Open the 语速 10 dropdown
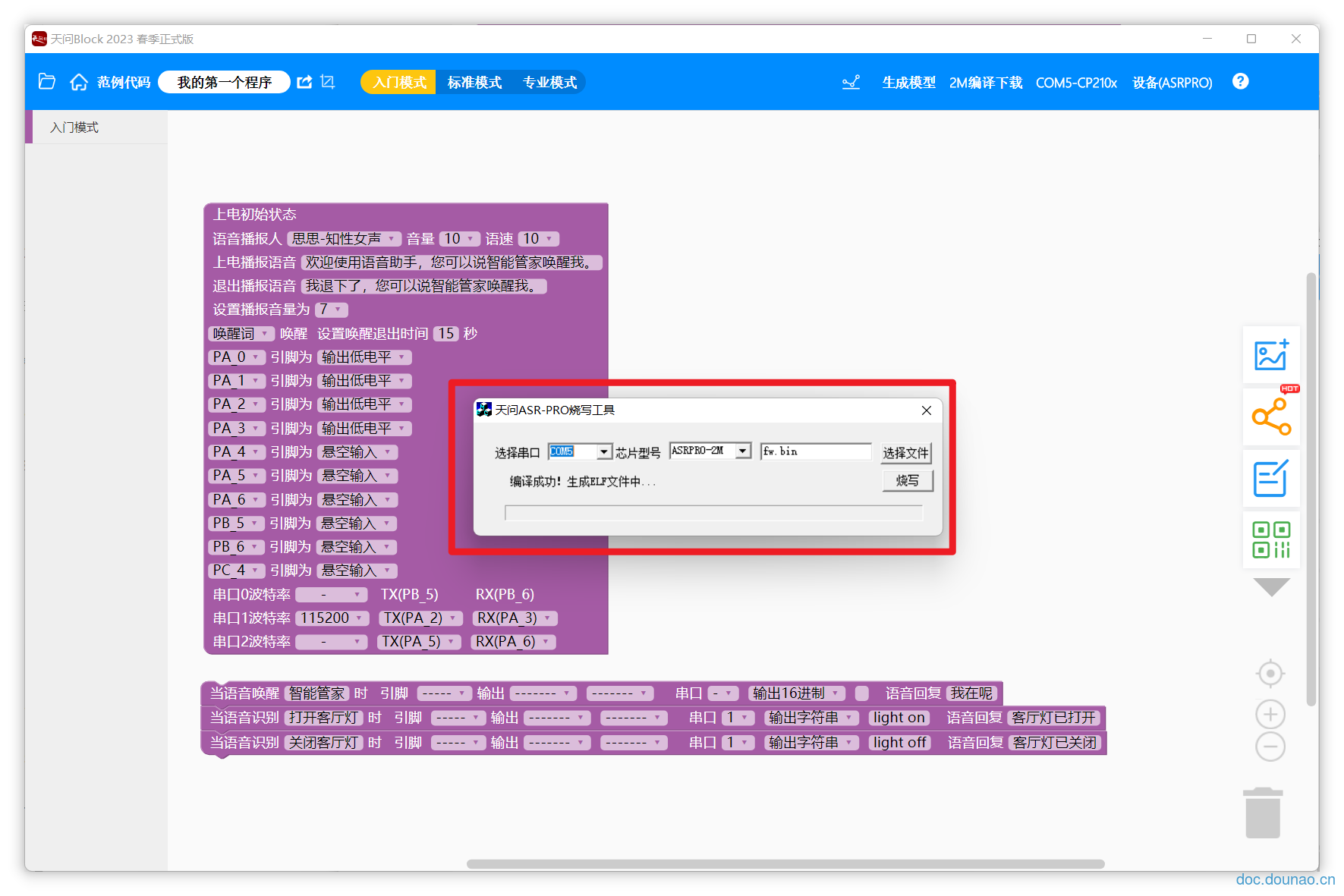 click(x=539, y=239)
